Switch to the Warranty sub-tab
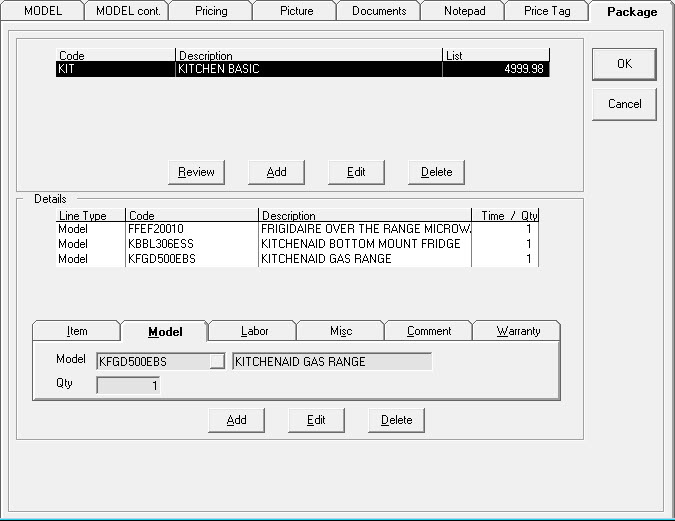The width and height of the screenshot is (675, 521). coord(518,331)
